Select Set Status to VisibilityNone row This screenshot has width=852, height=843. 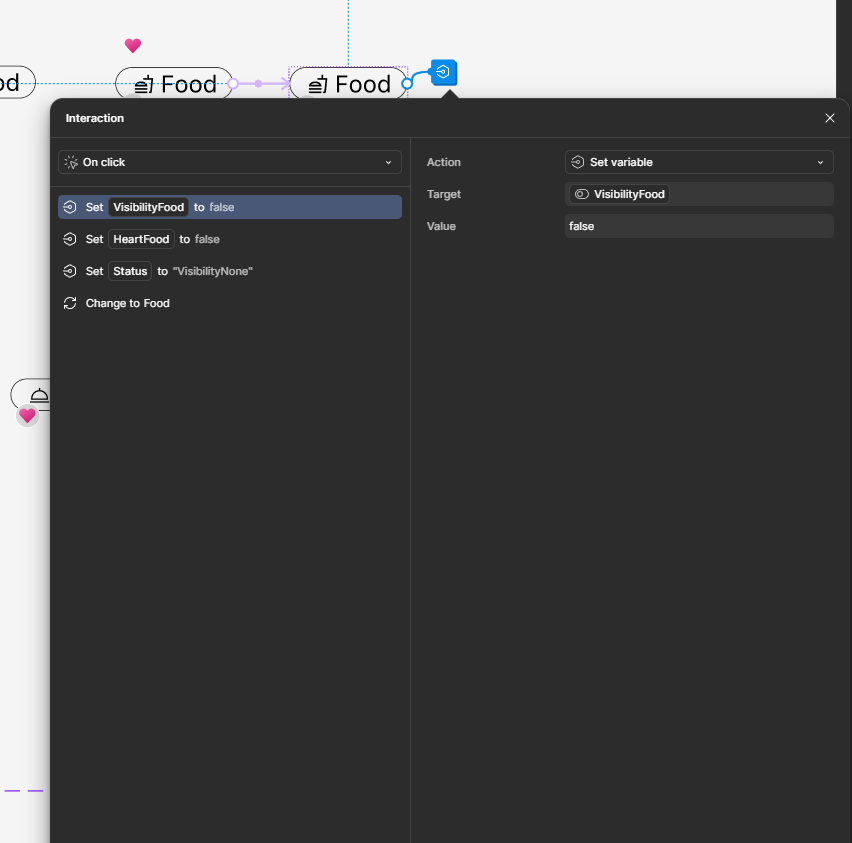coord(229,271)
